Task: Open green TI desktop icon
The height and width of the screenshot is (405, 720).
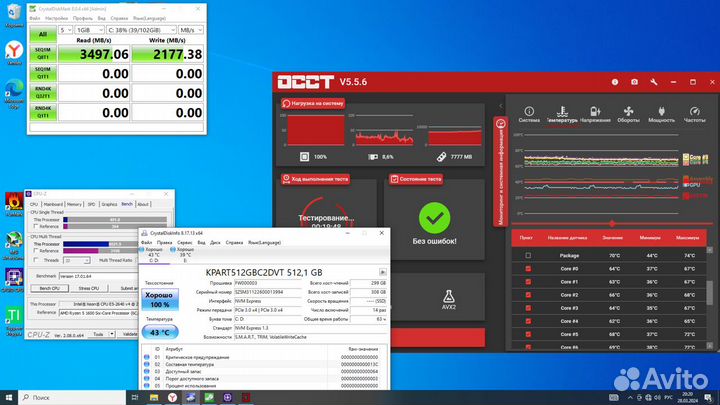Action: click(14, 315)
